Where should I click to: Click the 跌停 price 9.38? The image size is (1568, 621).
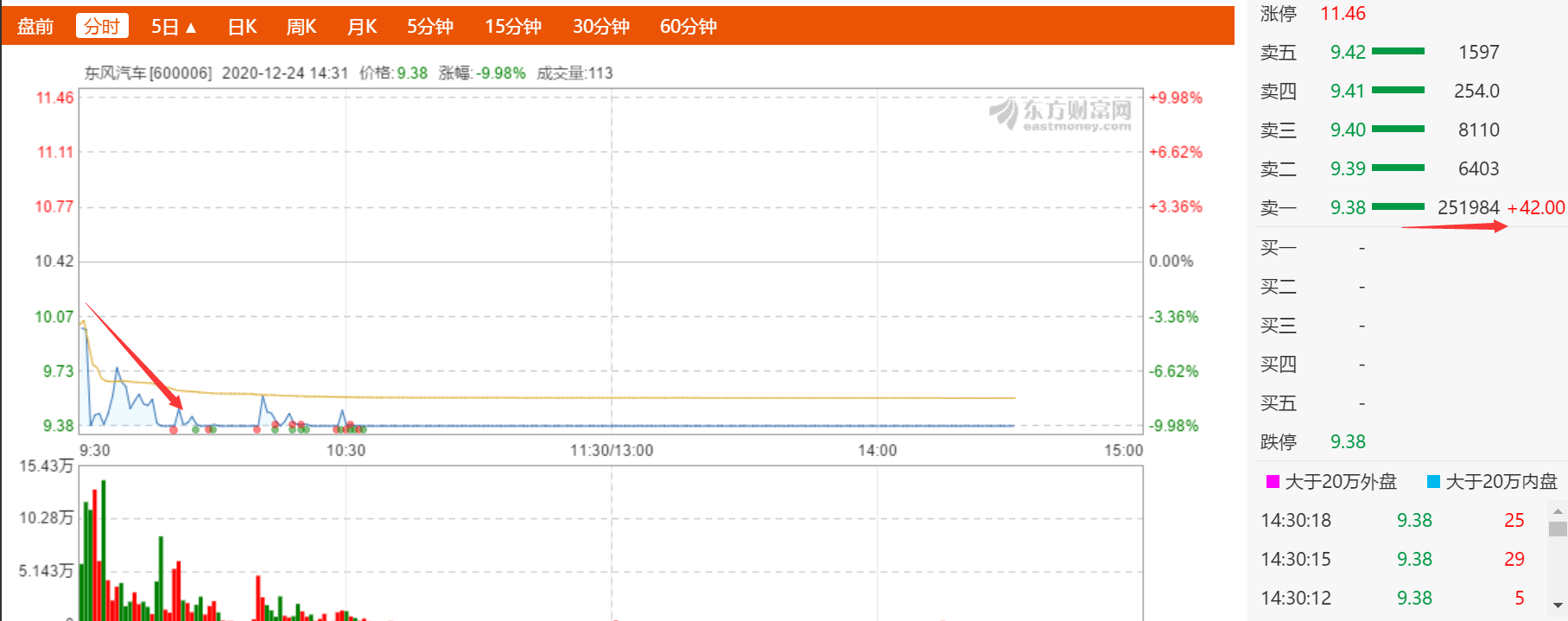coord(1348,441)
